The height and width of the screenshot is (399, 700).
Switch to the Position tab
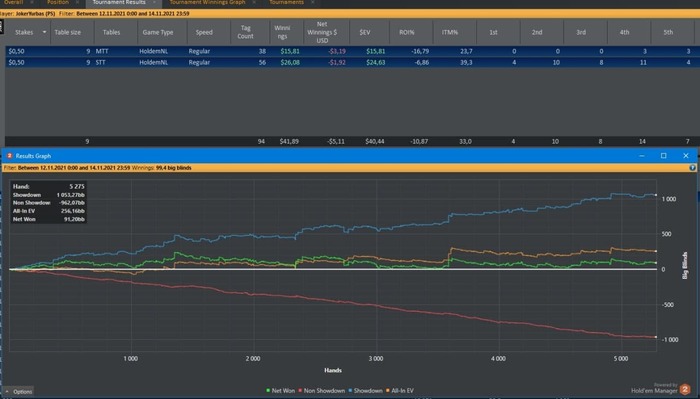[58, 2]
